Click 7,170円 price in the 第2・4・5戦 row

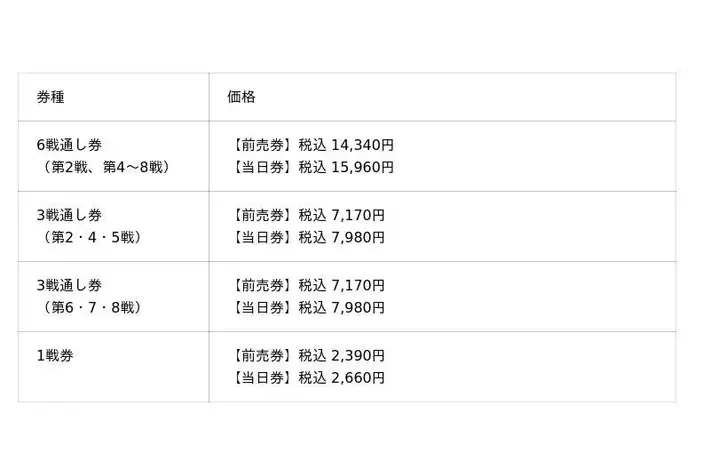click(357, 215)
